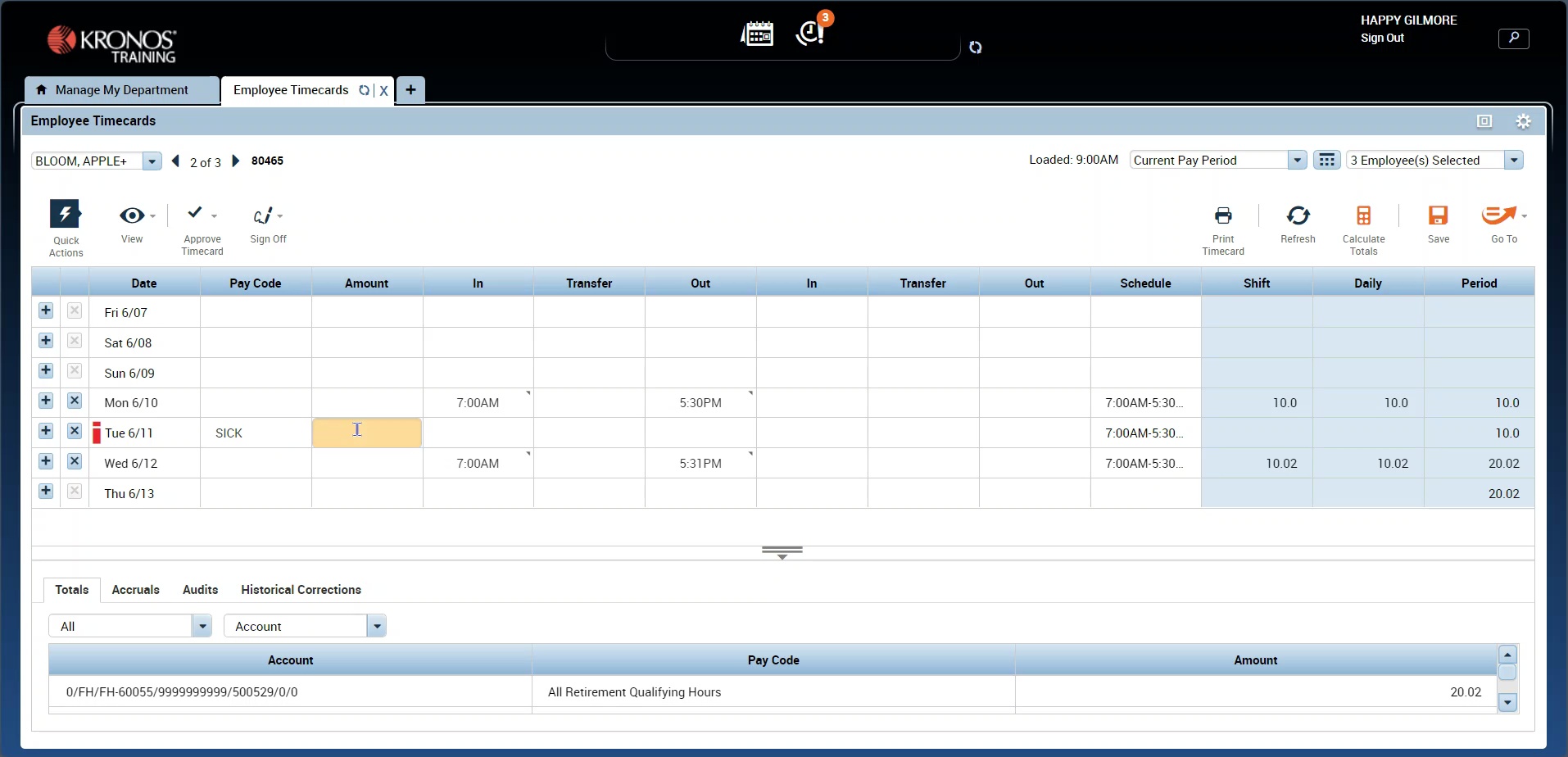The height and width of the screenshot is (757, 1568).
Task: Open the Quick Actions lightning icon
Action: coord(65,215)
